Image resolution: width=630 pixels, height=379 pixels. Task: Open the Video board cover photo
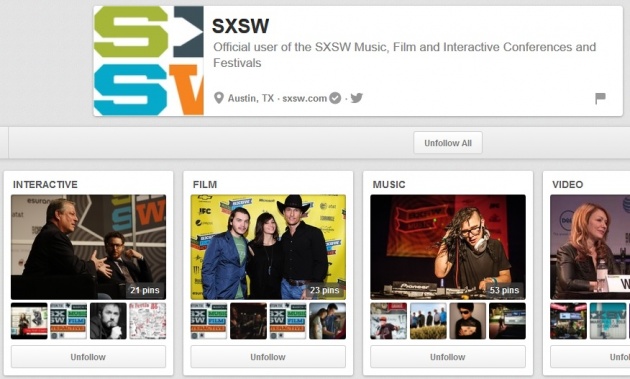pyautogui.click(x=590, y=247)
